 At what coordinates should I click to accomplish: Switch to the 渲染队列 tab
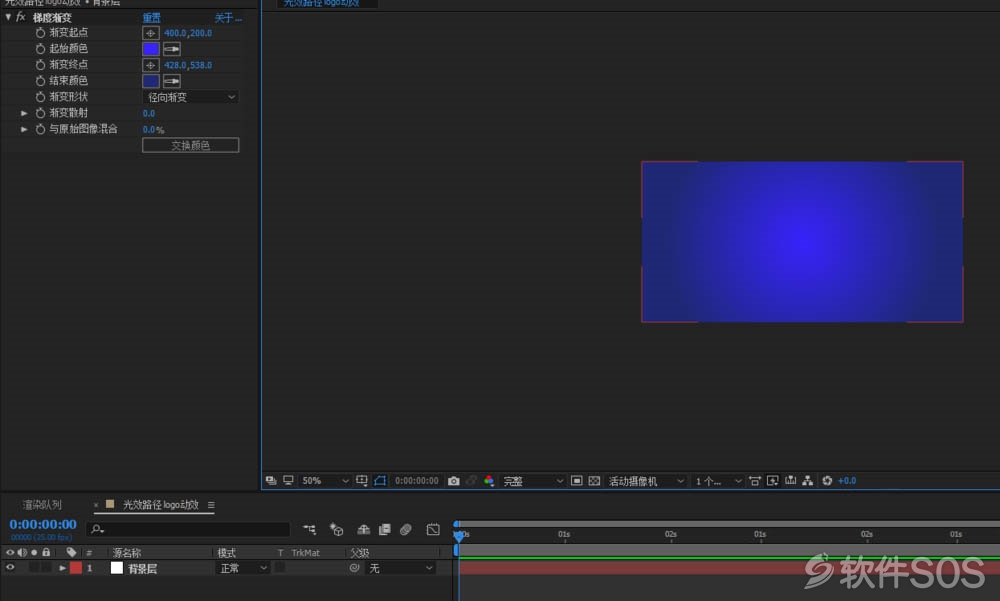42,505
